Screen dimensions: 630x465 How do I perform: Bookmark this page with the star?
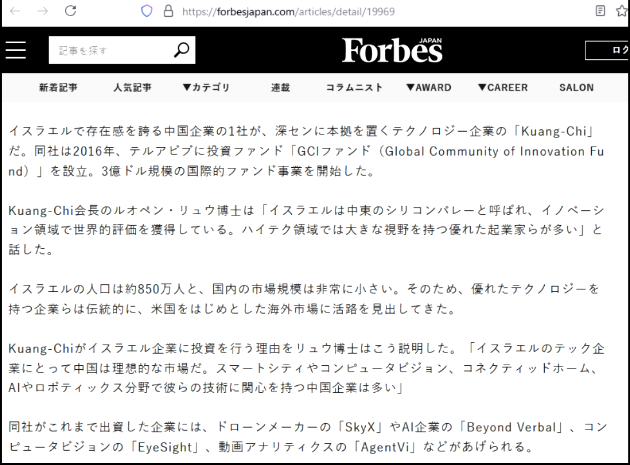pyautogui.click(x=620, y=13)
